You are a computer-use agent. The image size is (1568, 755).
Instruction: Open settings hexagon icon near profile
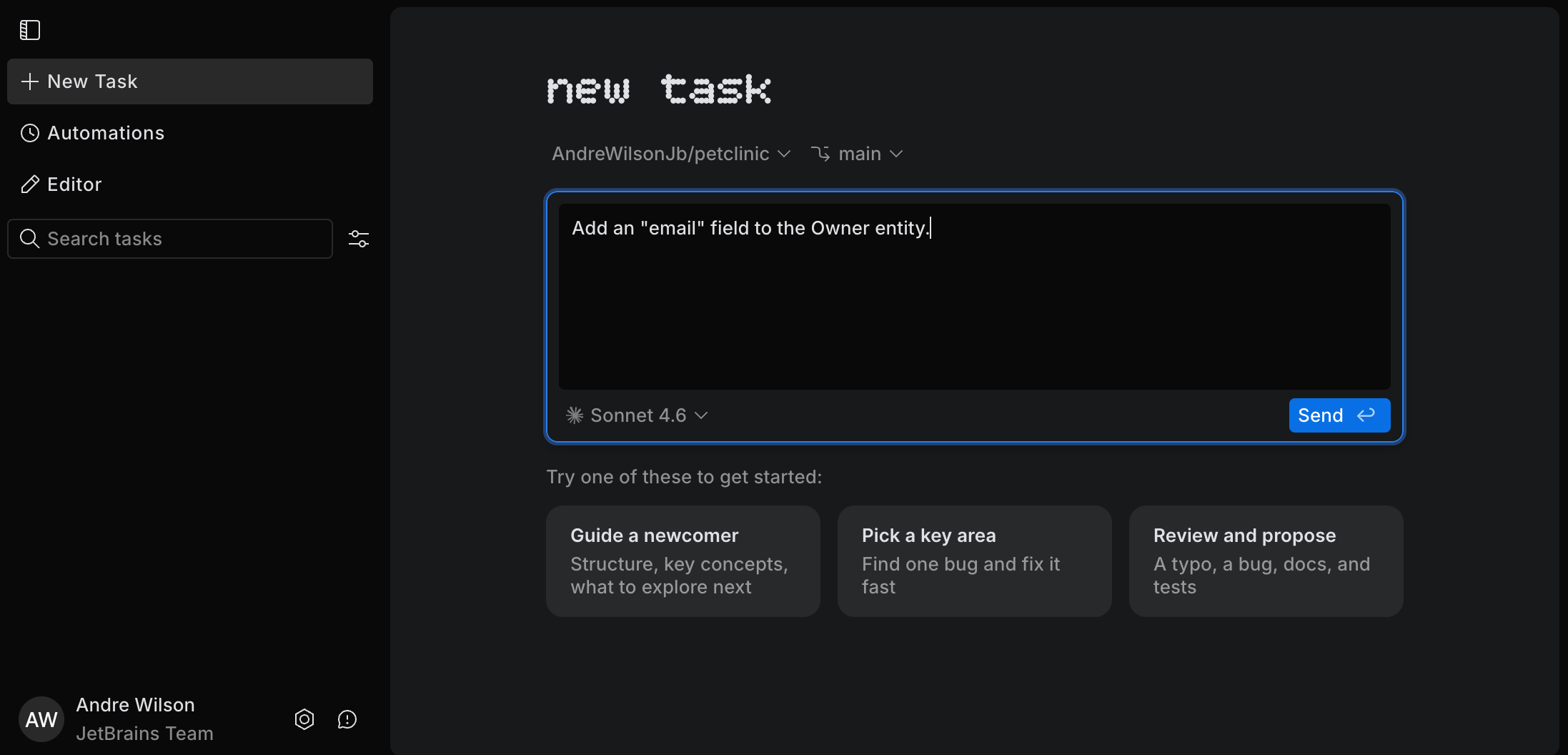[x=304, y=719]
